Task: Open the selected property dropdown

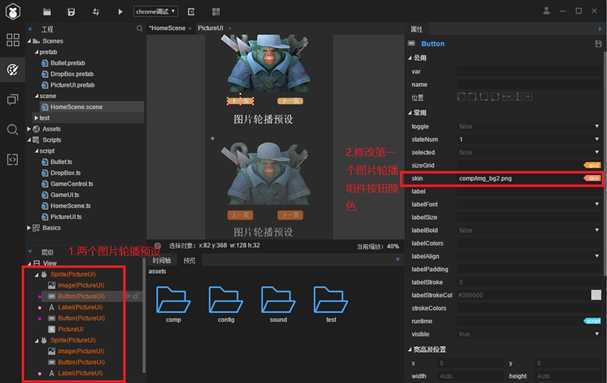Action: [597, 153]
